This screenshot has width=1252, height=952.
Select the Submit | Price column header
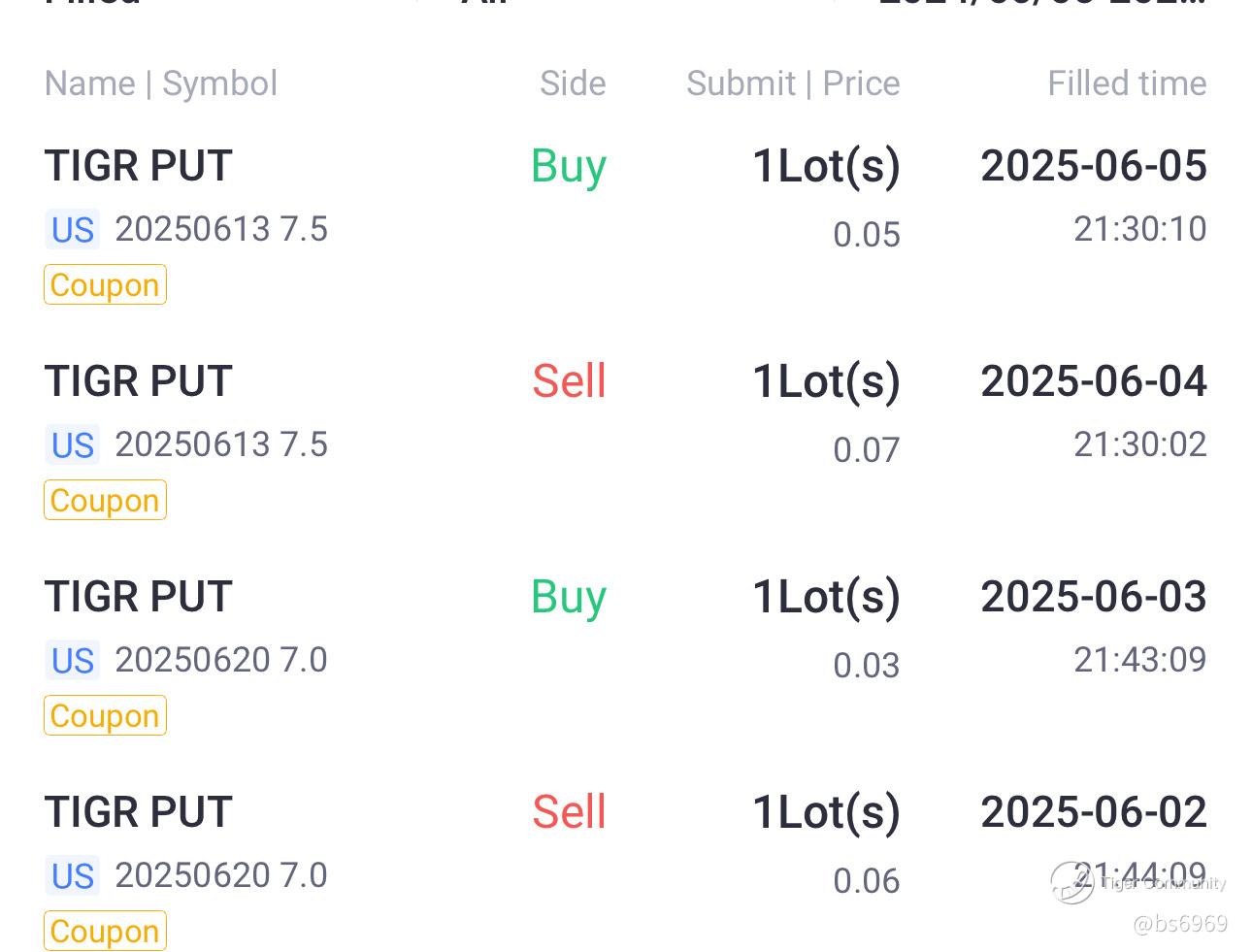click(x=793, y=83)
